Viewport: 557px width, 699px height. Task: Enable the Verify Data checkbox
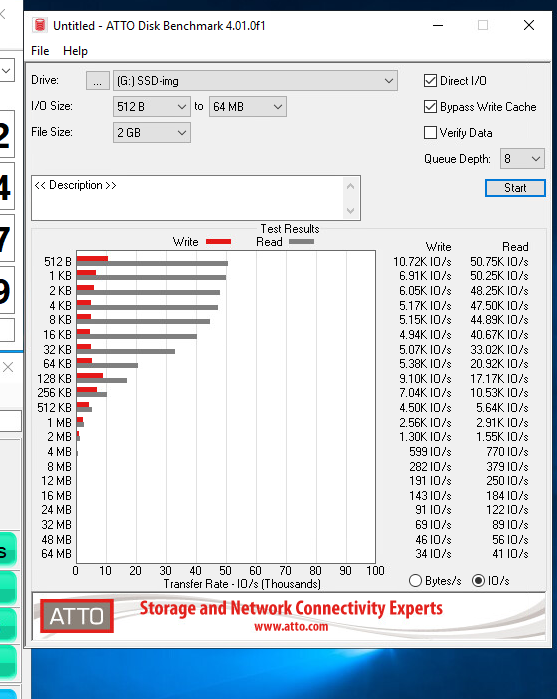[x=430, y=132]
